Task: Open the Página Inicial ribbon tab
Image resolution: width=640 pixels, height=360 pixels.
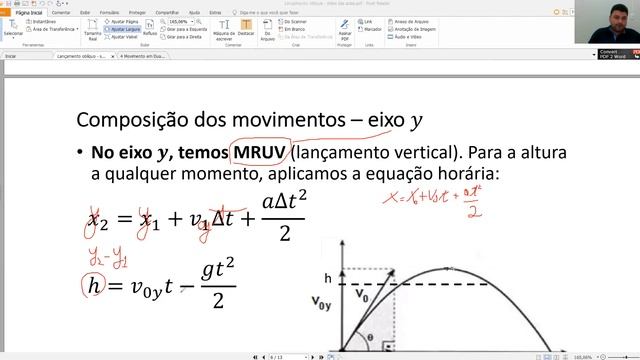Action: click(x=29, y=13)
